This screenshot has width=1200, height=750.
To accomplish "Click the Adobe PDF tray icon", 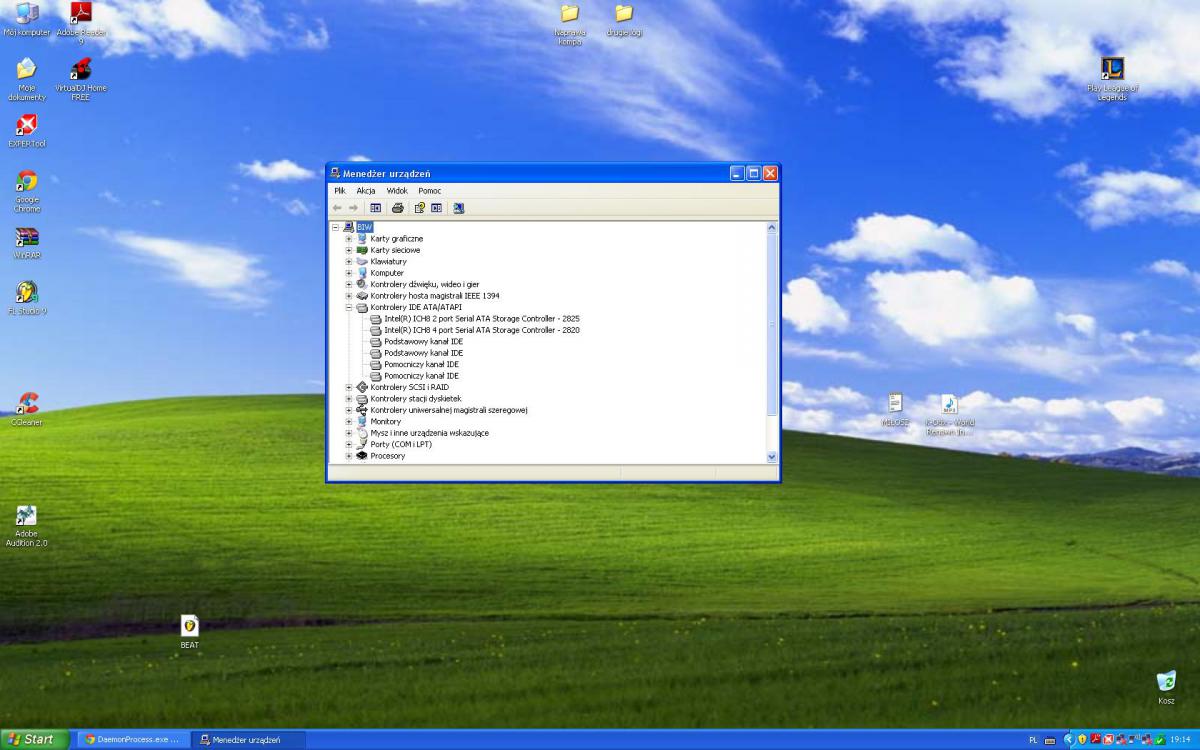I will (x=1096, y=739).
